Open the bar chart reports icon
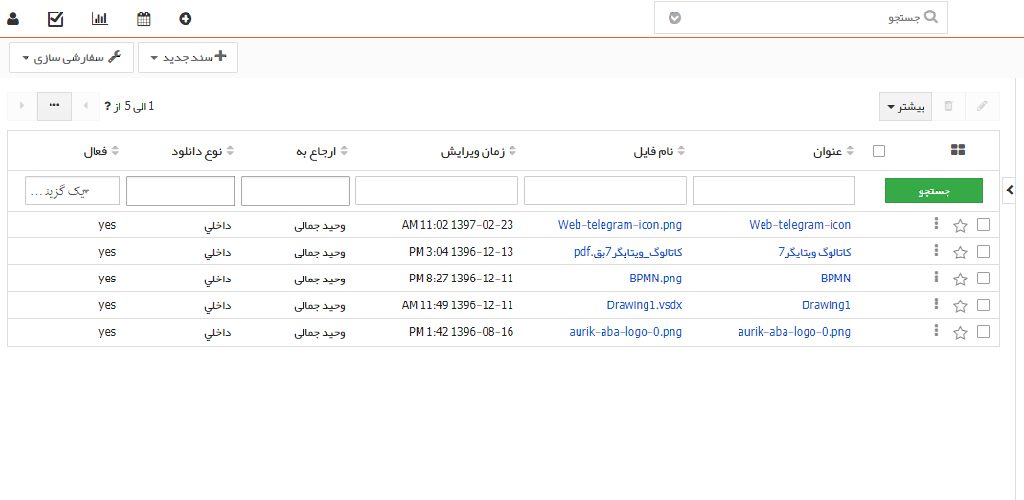1024x500 pixels. click(x=99, y=18)
